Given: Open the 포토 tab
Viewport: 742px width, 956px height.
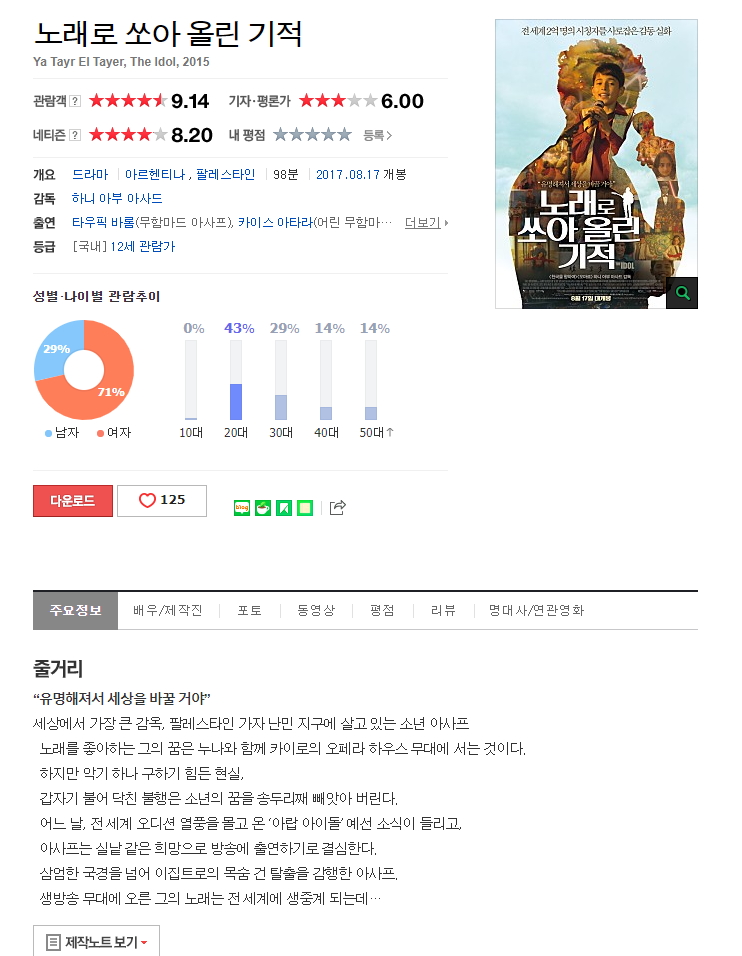Looking at the screenshot, I should tap(249, 610).
